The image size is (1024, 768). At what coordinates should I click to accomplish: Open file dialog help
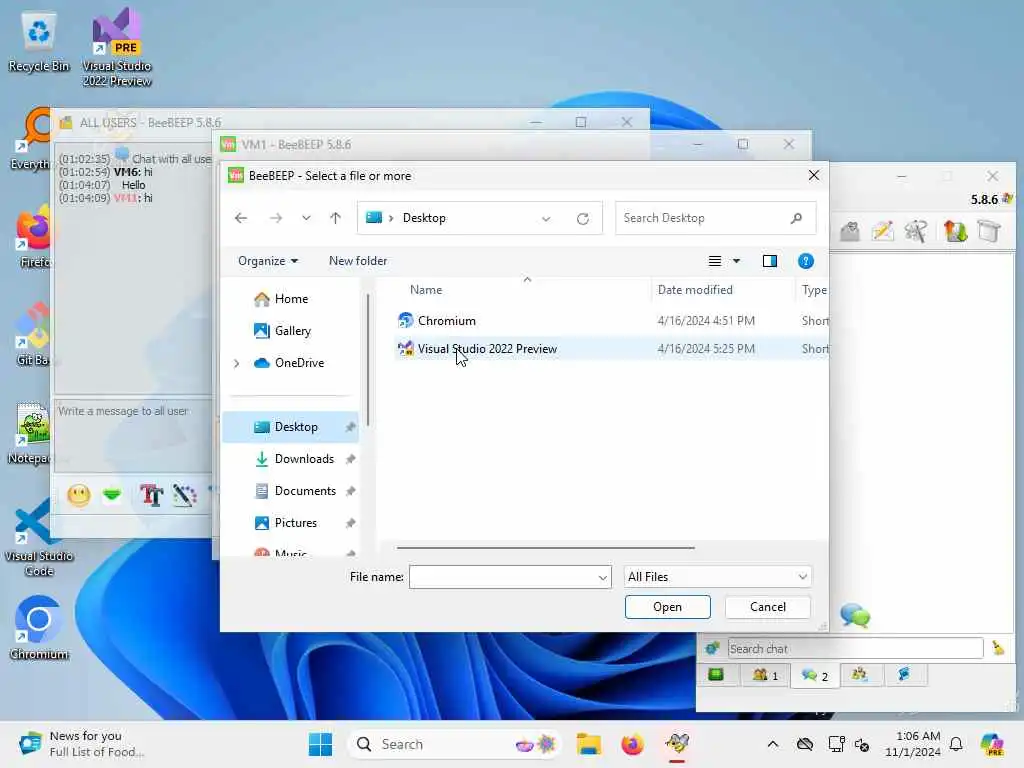click(x=806, y=261)
